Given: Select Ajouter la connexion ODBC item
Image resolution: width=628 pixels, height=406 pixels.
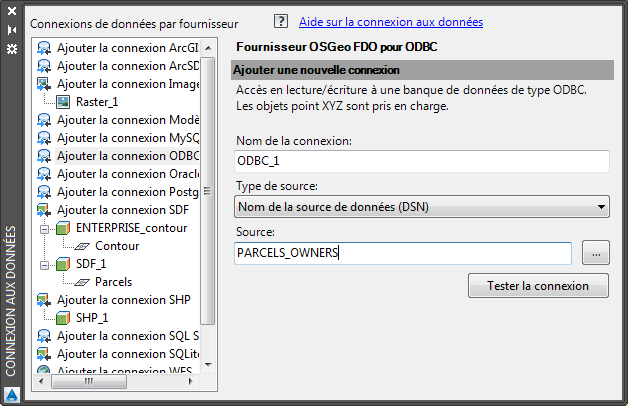Looking at the screenshot, I should point(127,155).
